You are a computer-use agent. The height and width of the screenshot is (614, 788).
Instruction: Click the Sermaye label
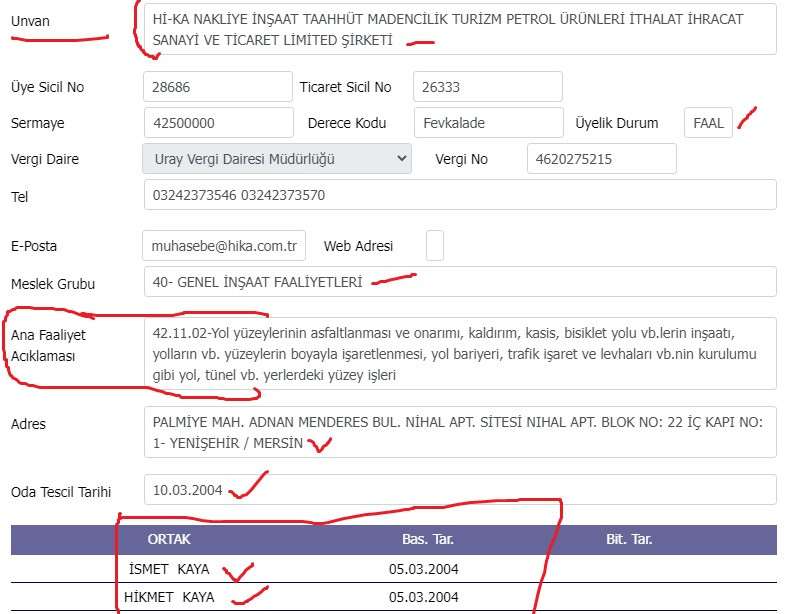tap(38, 123)
